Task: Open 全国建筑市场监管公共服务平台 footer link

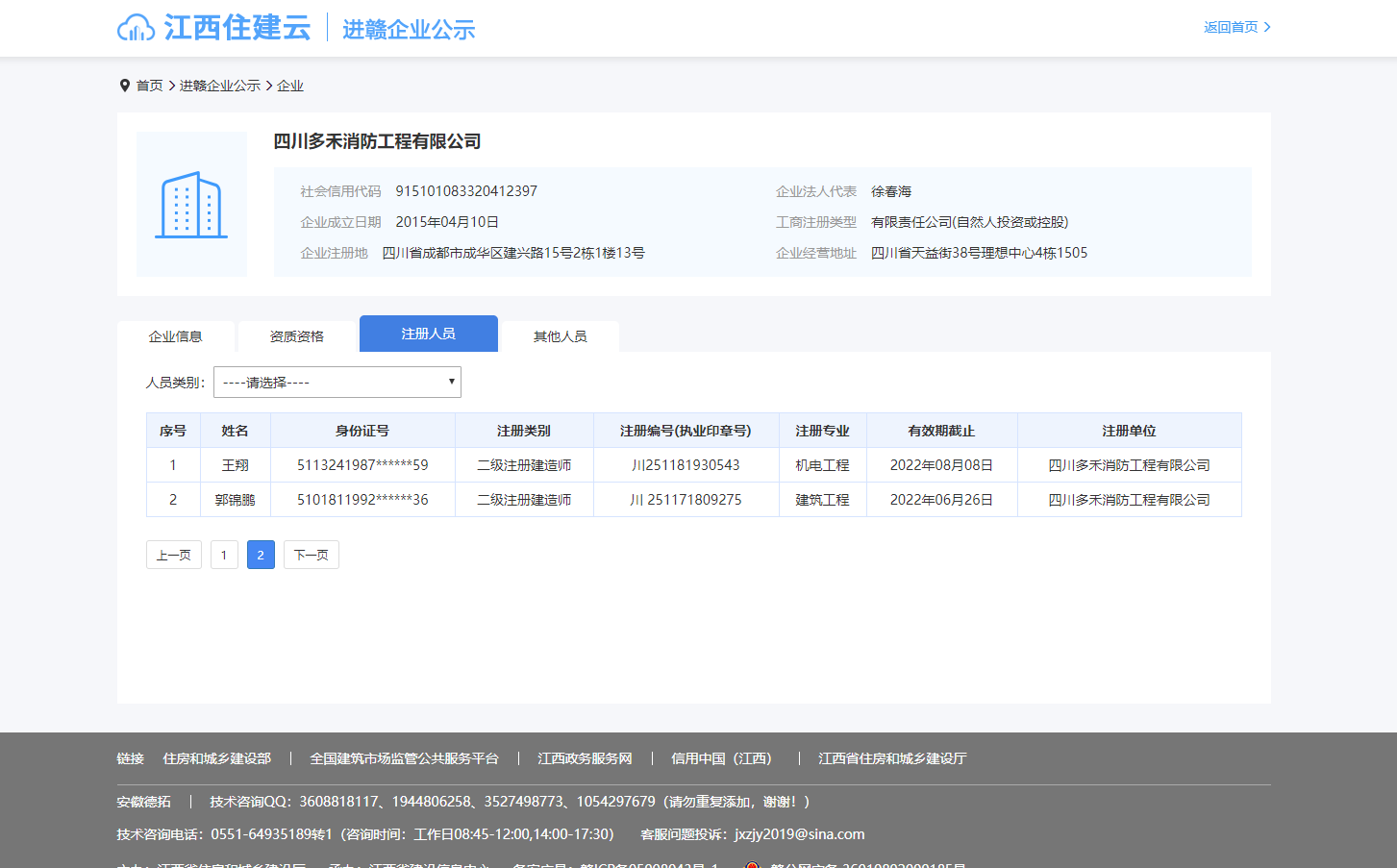Action: point(404,758)
